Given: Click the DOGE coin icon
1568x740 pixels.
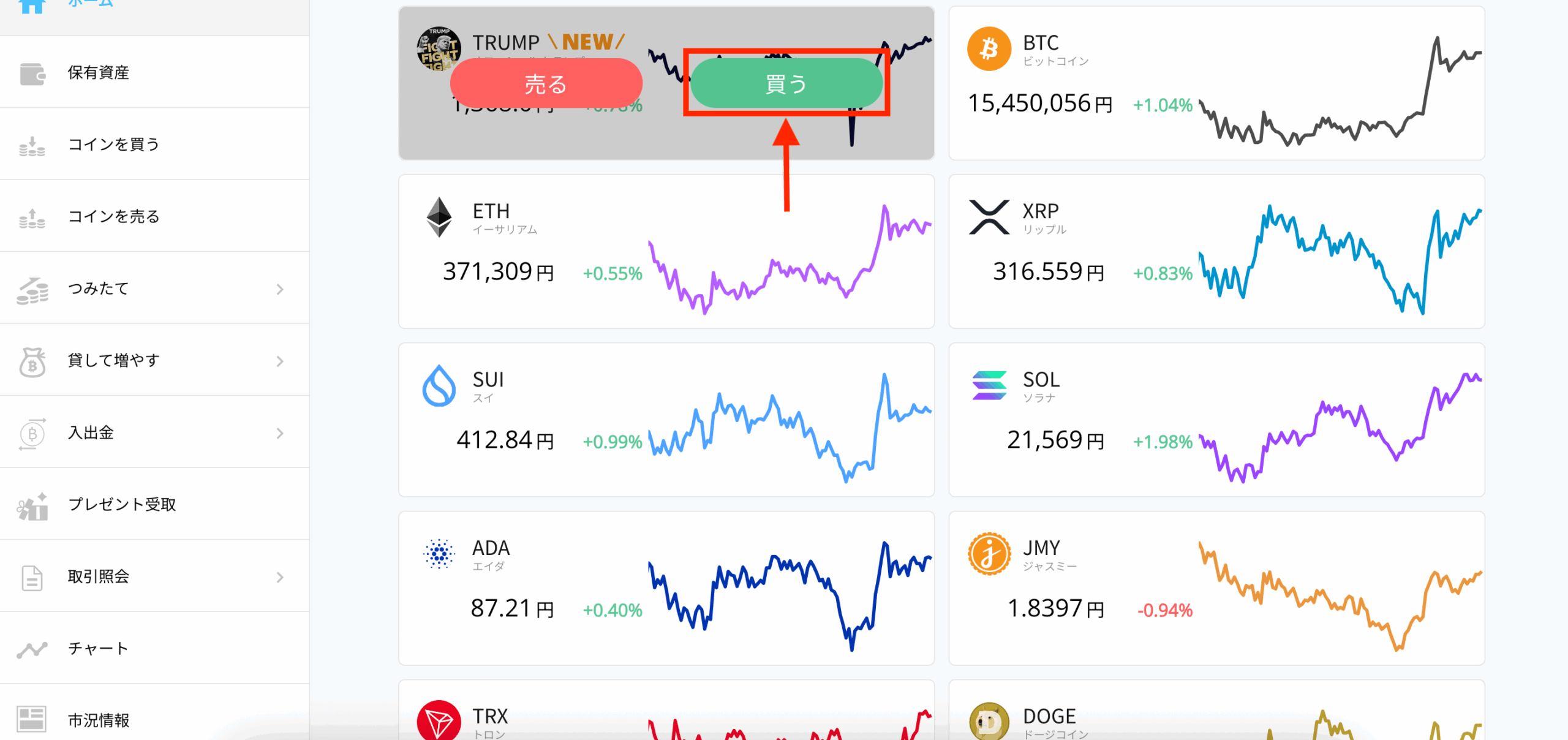Looking at the screenshot, I should 989,722.
